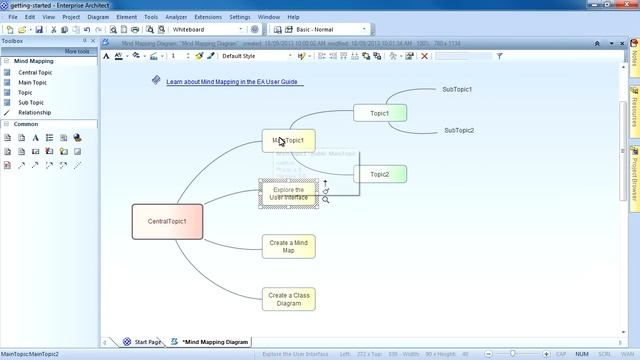The height and width of the screenshot is (360, 640).
Task: Select the Main Topic toolbox item
Action: (32, 82)
